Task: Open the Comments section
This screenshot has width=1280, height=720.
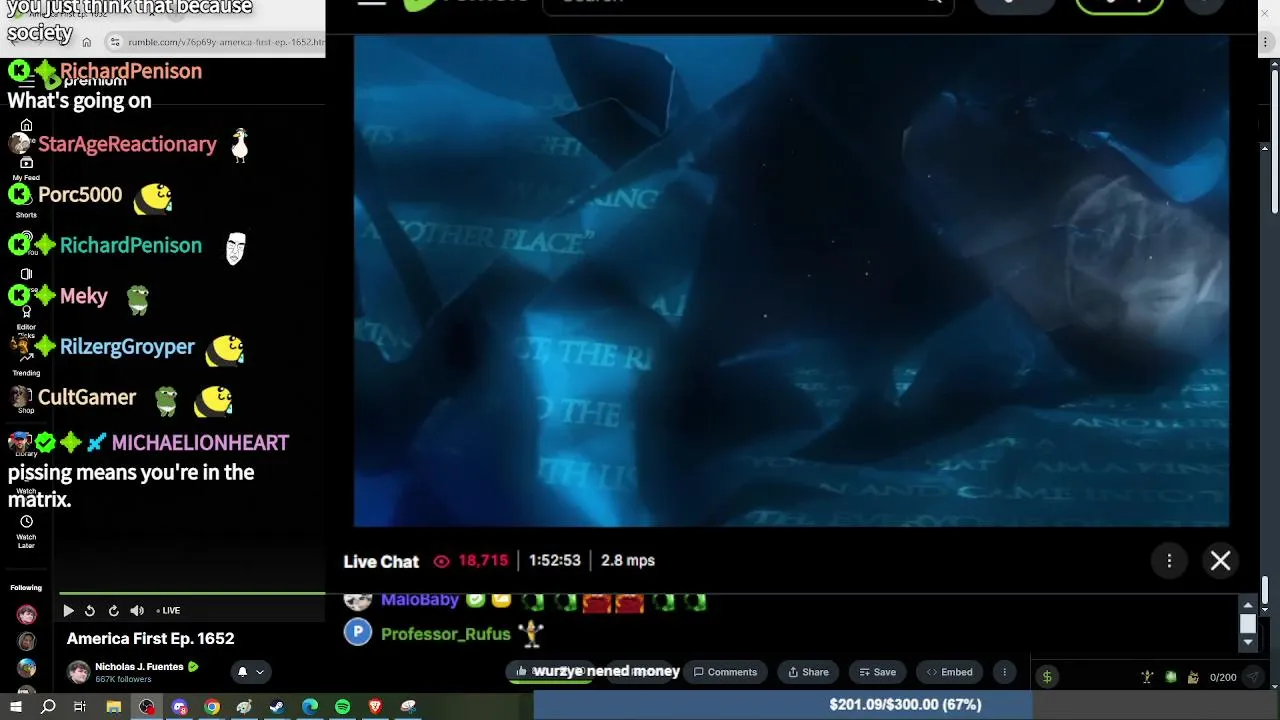Action: [x=726, y=672]
